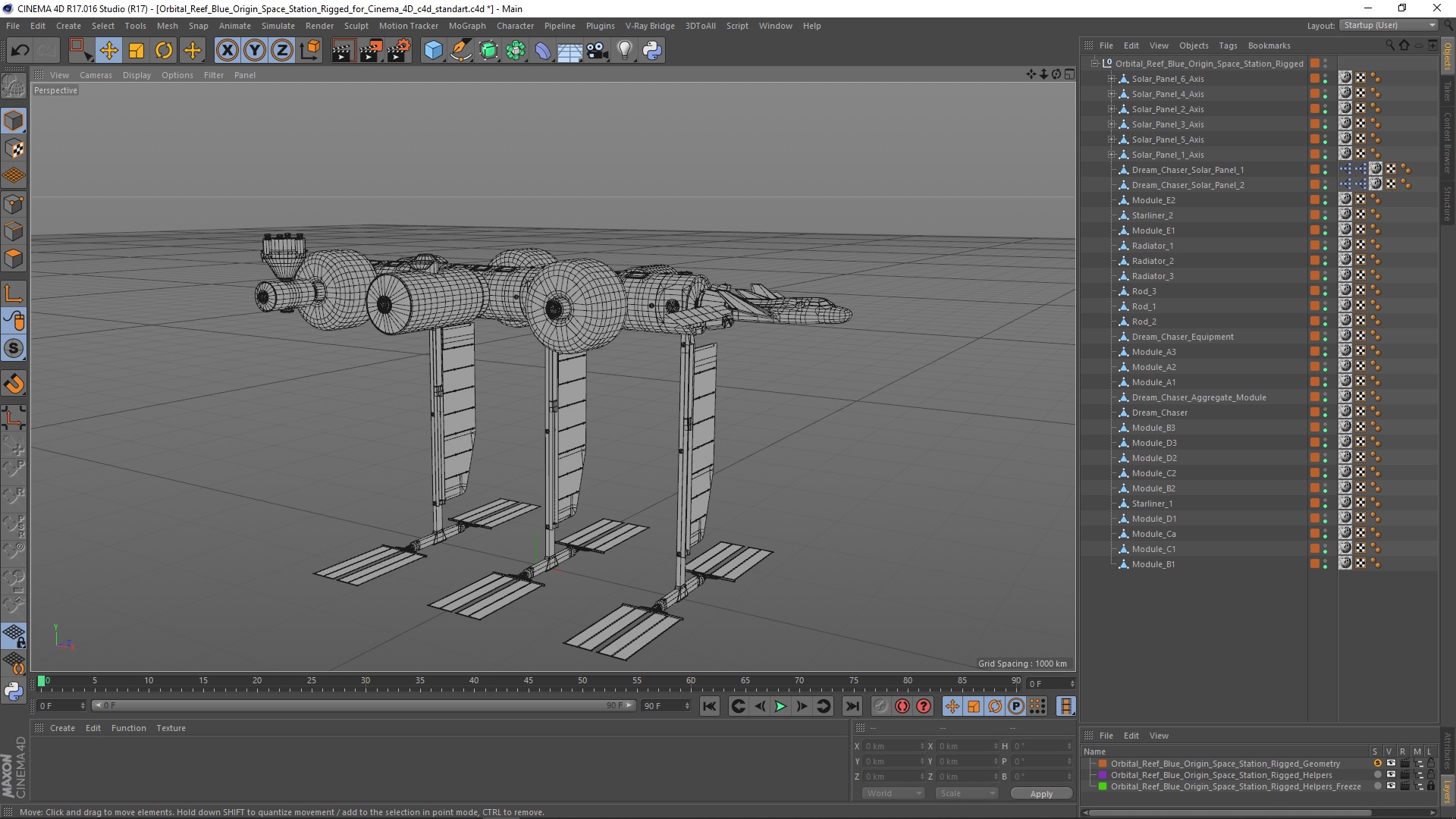
Task: Activate the Move tool in top toolbar
Action: (x=109, y=51)
